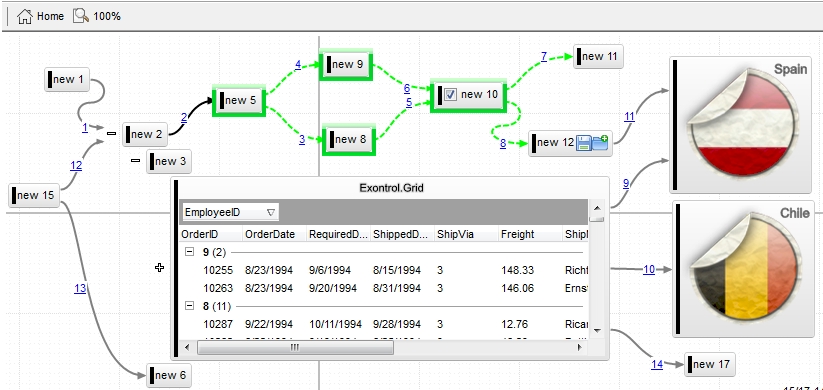Image resolution: width=823 pixels, height=390 pixels.
Task: Select the Chile flag sticker image
Action: (x=745, y=268)
